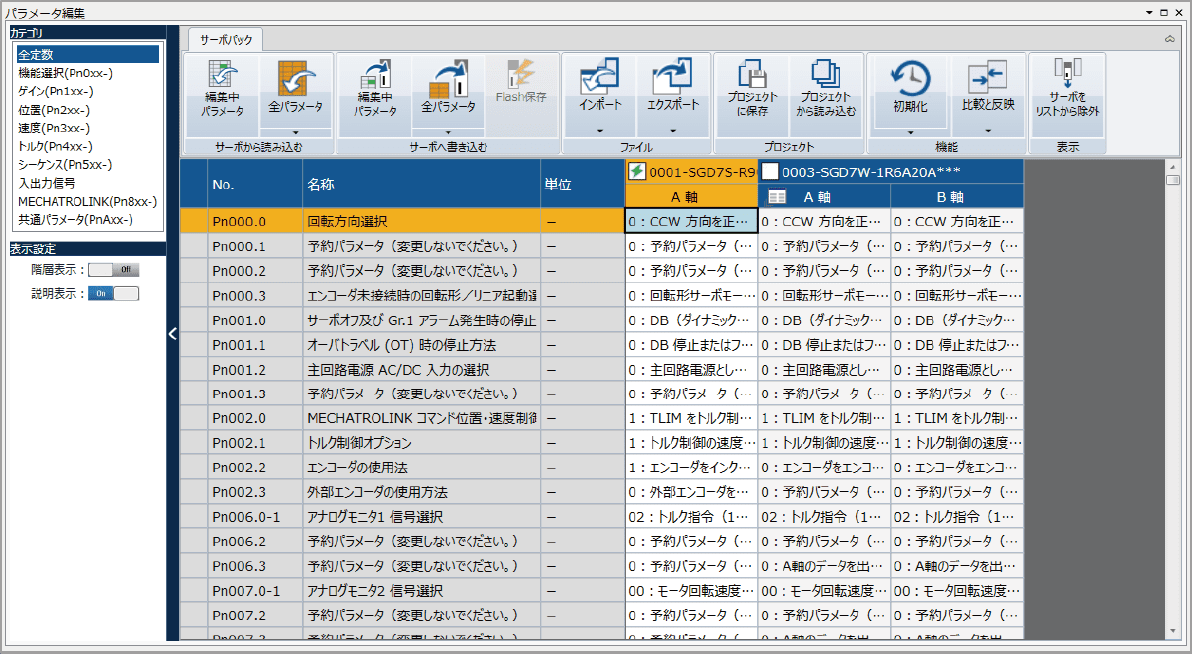Viewport: 1192px width, 655px height.
Task: Click the vertical scrollbar down arrow
Action: pyautogui.click(x=1174, y=632)
